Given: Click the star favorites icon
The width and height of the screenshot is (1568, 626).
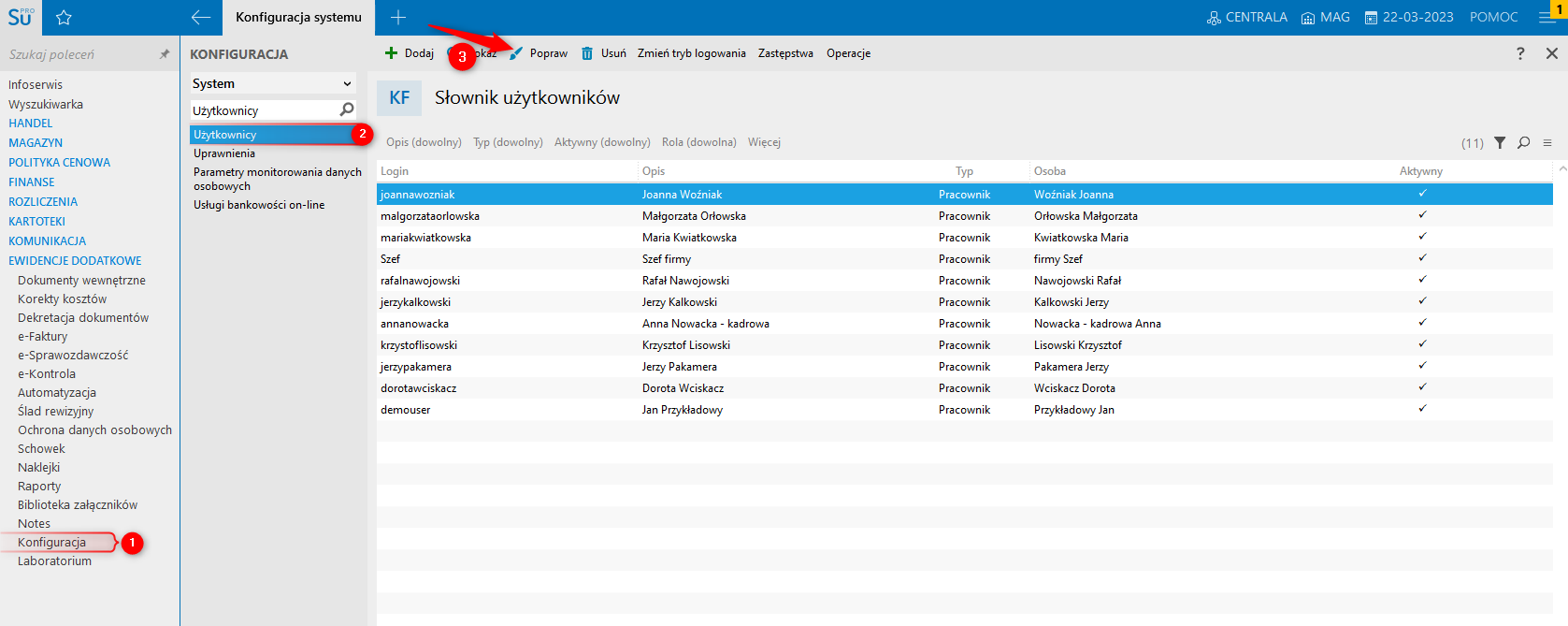Looking at the screenshot, I should (x=64, y=18).
